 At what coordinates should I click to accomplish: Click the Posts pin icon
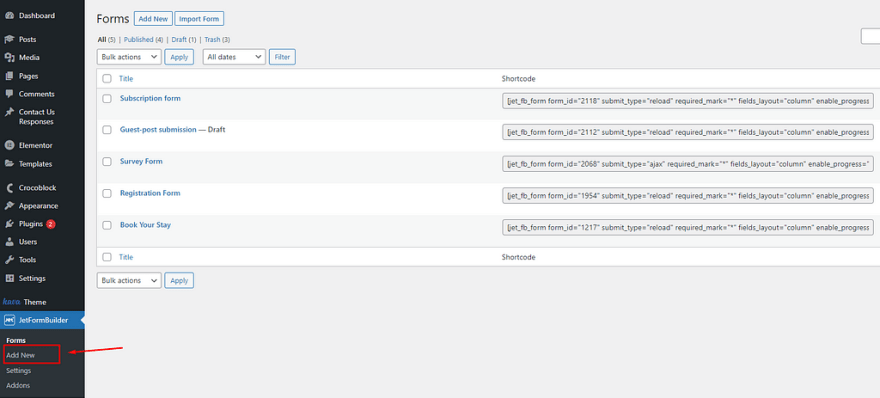[x=9, y=39]
